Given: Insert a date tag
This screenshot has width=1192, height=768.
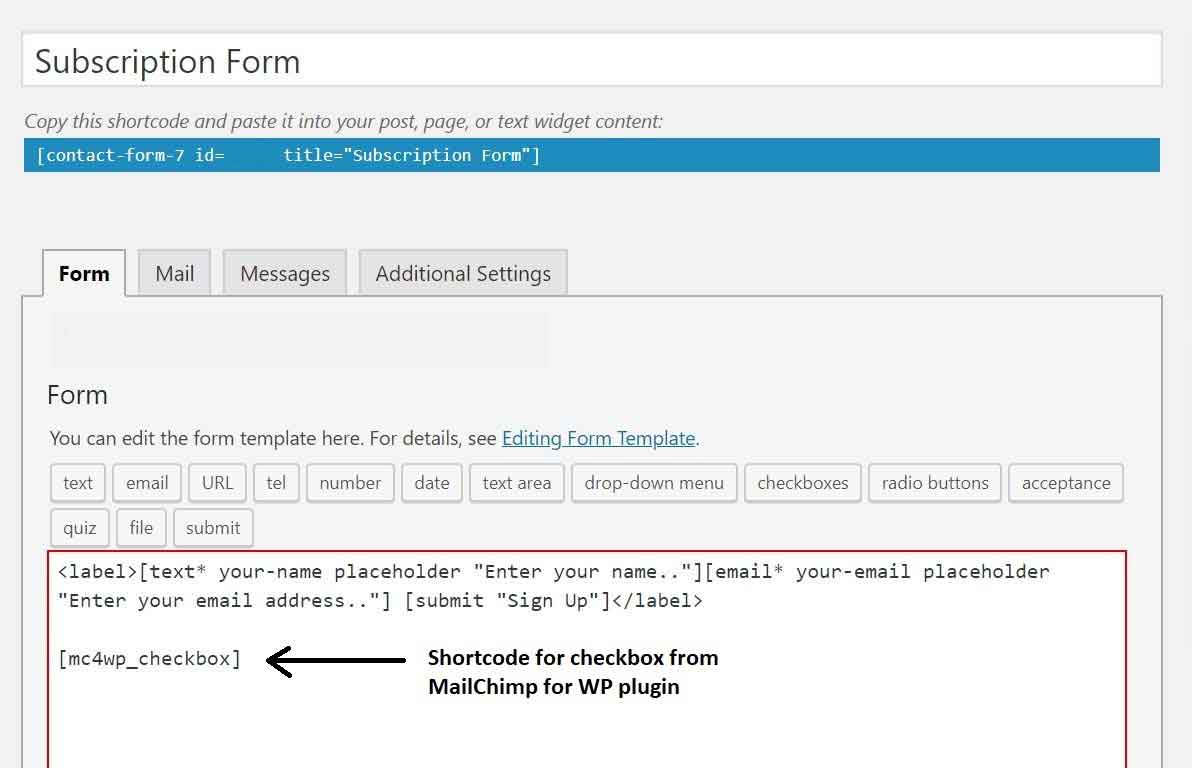Looking at the screenshot, I should pyautogui.click(x=432, y=483).
